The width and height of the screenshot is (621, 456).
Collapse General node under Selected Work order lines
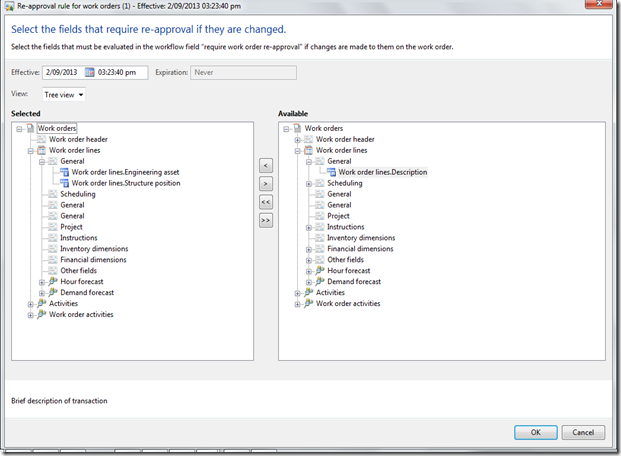(42, 161)
